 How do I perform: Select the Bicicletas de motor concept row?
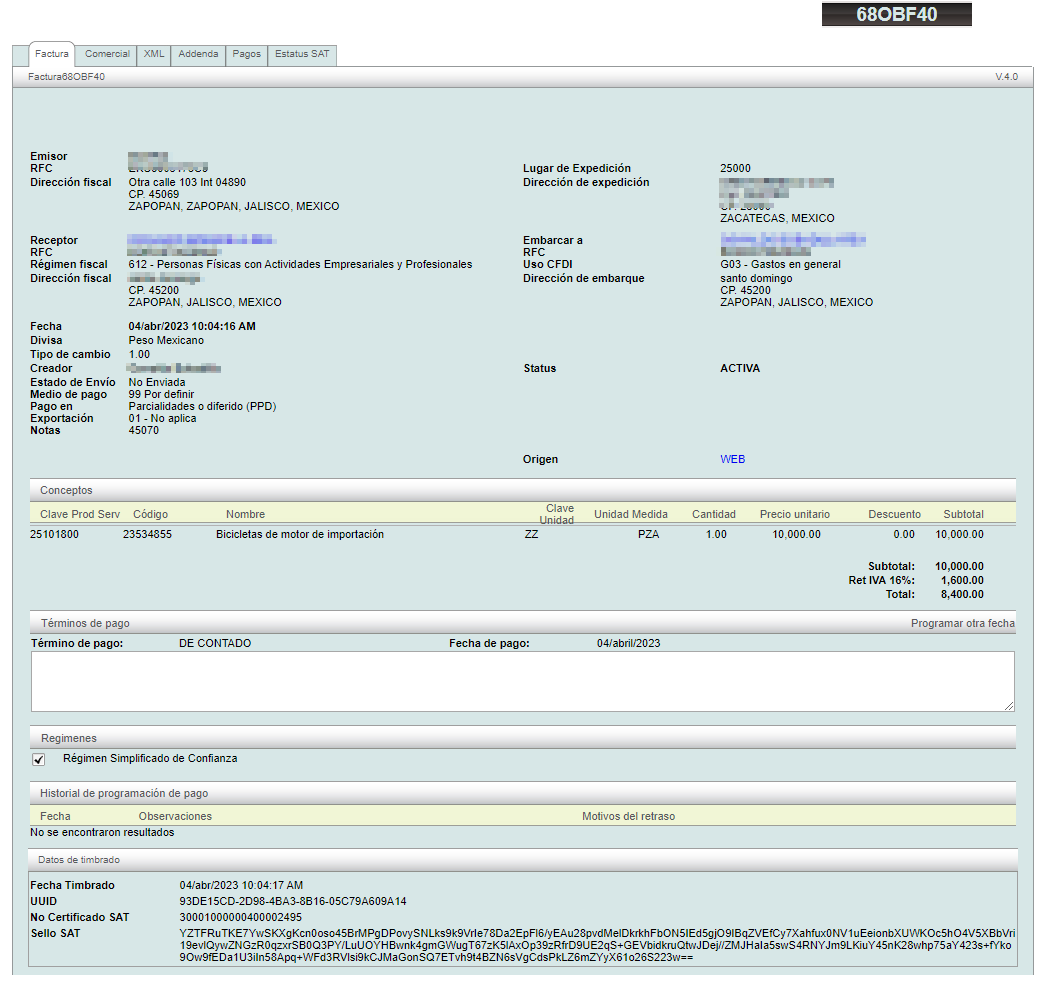coord(300,534)
